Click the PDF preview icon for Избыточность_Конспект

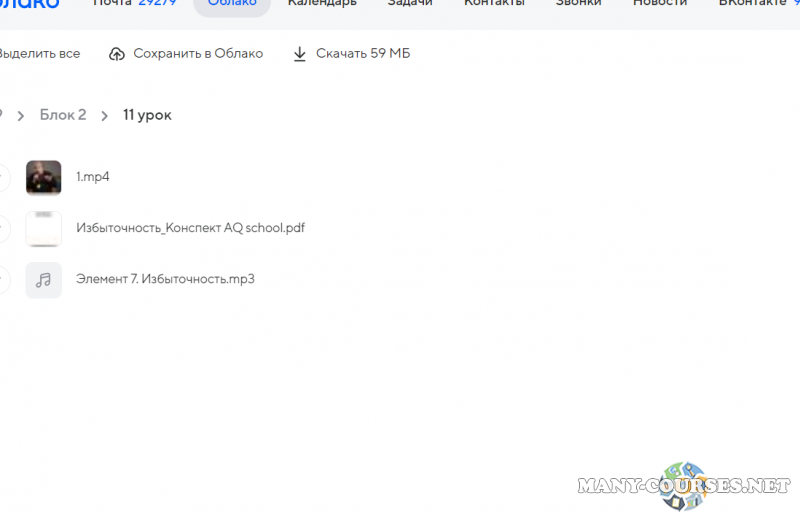(x=44, y=228)
